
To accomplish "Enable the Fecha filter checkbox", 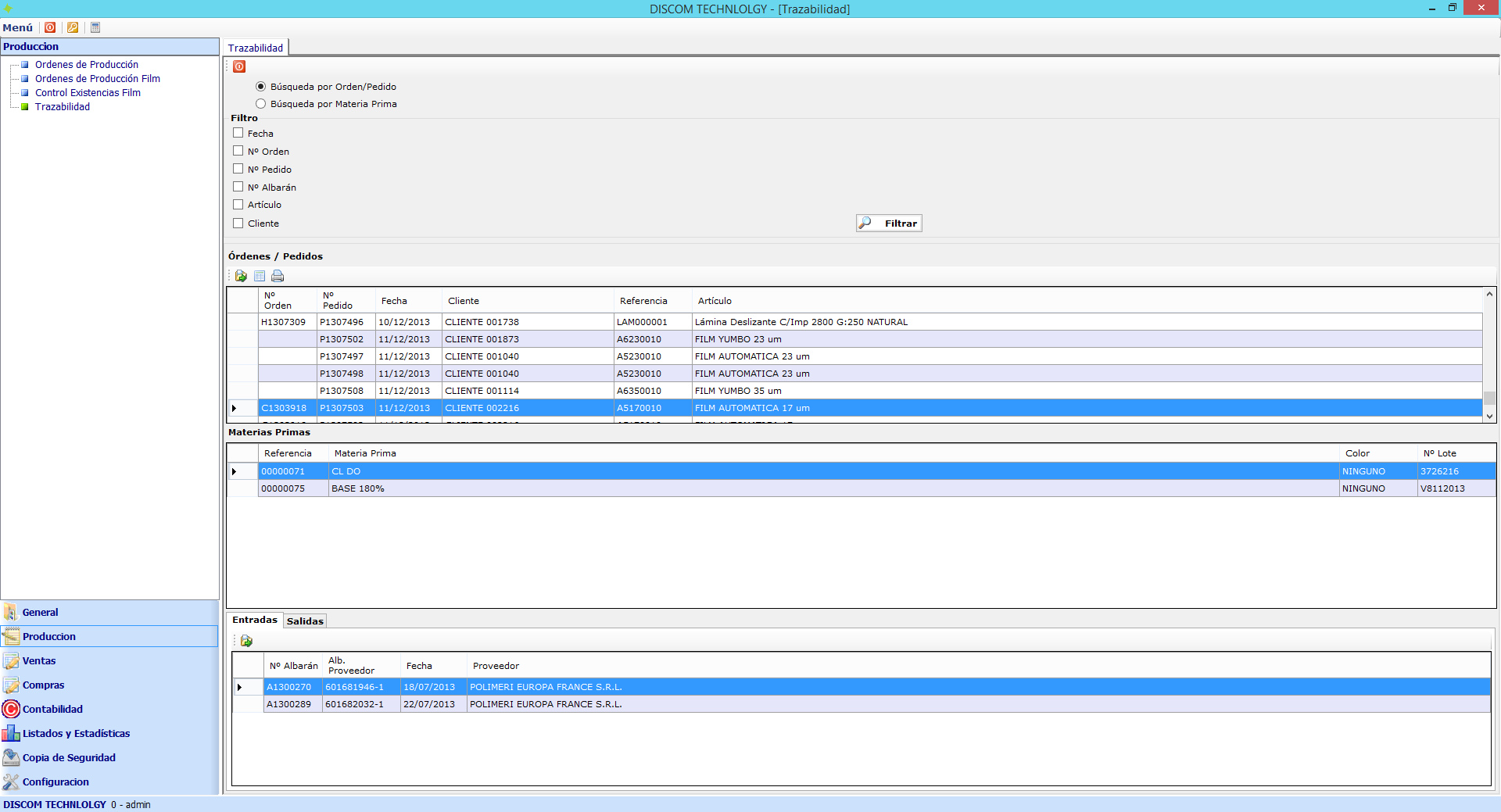I will [x=238, y=133].
